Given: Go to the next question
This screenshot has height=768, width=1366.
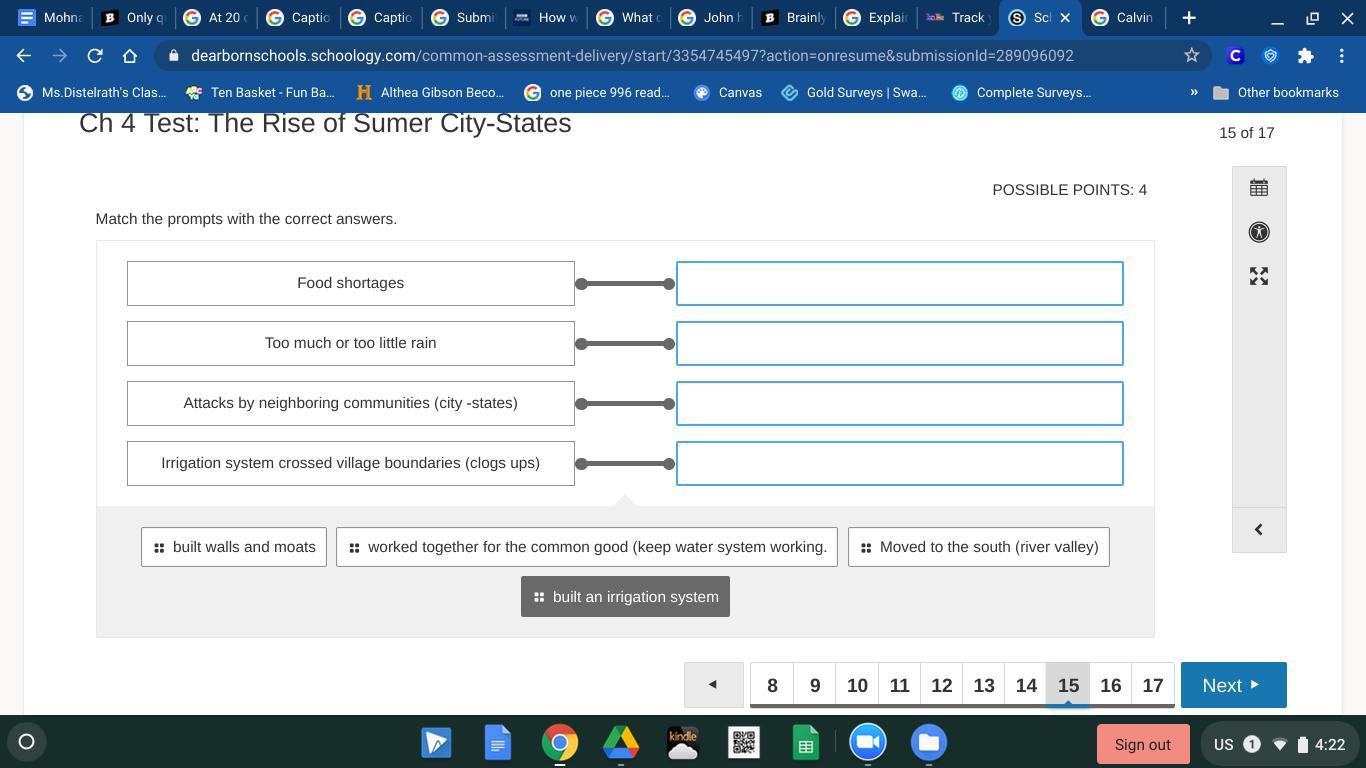Looking at the screenshot, I should [x=1233, y=685].
